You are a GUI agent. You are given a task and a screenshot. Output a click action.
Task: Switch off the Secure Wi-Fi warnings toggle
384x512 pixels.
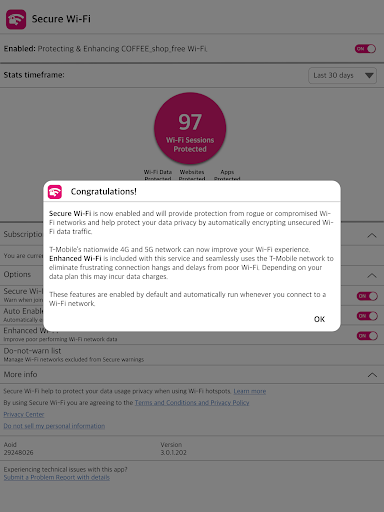(367, 296)
